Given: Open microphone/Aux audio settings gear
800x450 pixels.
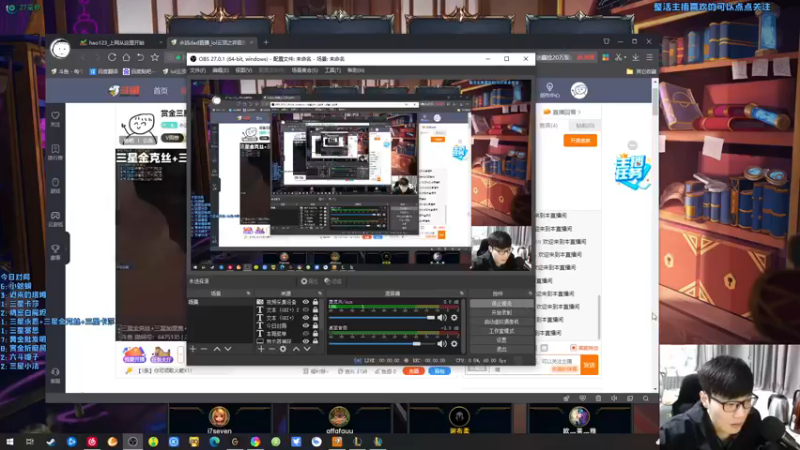Looking at the screenshot, I should [454, 318].
